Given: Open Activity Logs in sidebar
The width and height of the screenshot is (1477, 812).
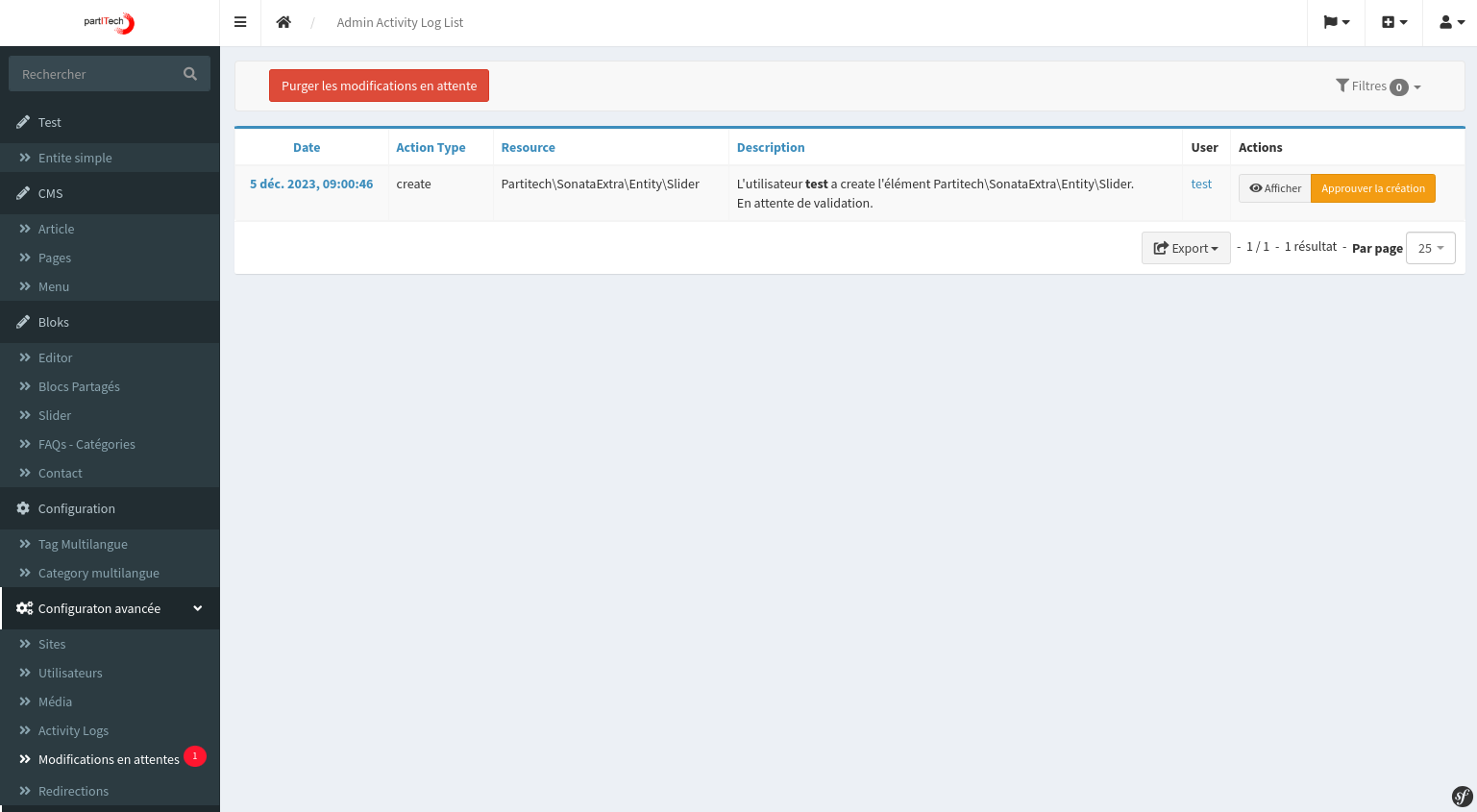Looking at the screenshot, I should pos(73,730).
